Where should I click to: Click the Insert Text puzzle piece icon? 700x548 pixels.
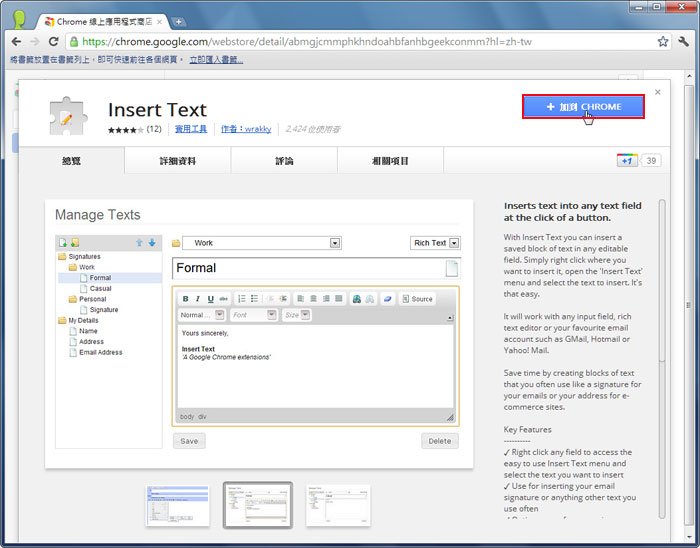point(68,116)
